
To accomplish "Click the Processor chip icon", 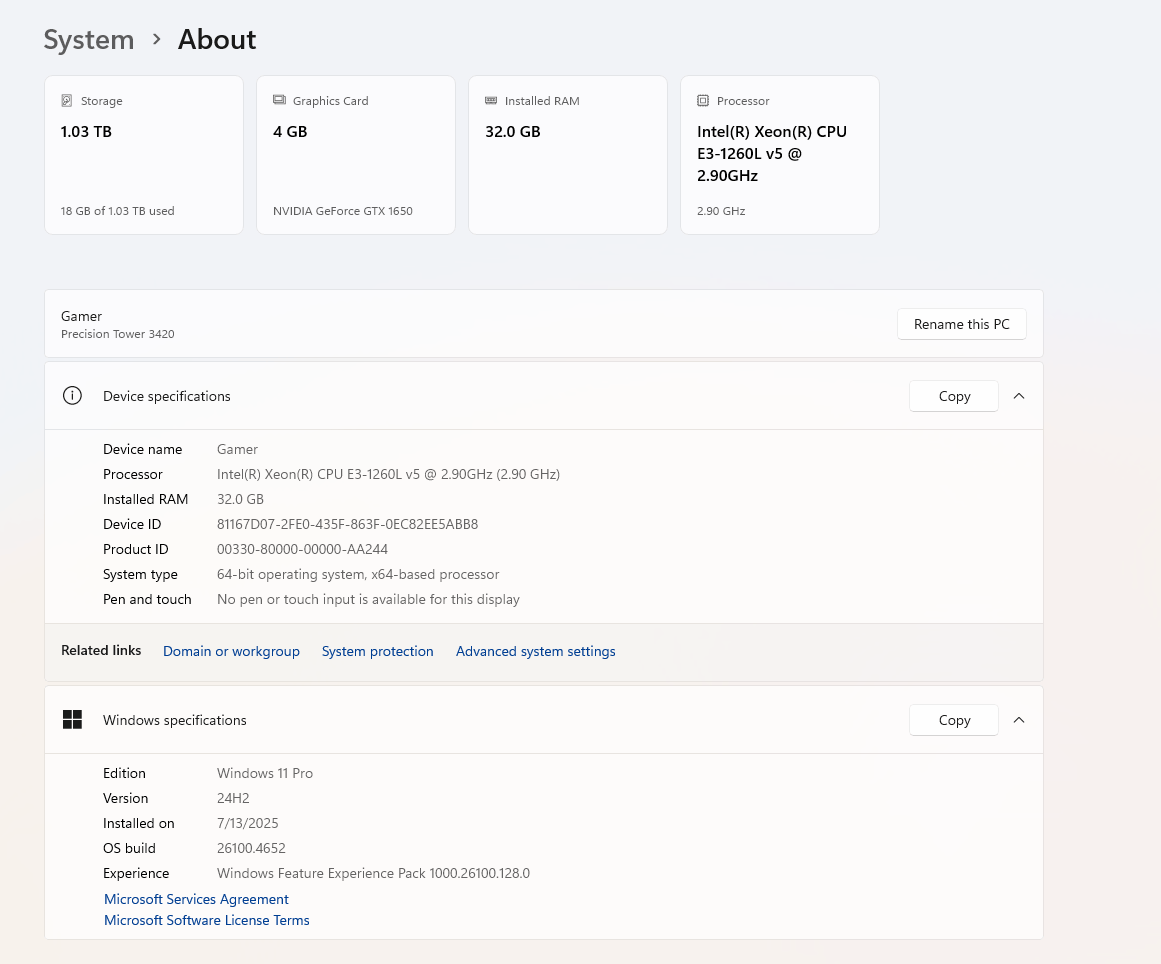I will click(x=703, y=100).
